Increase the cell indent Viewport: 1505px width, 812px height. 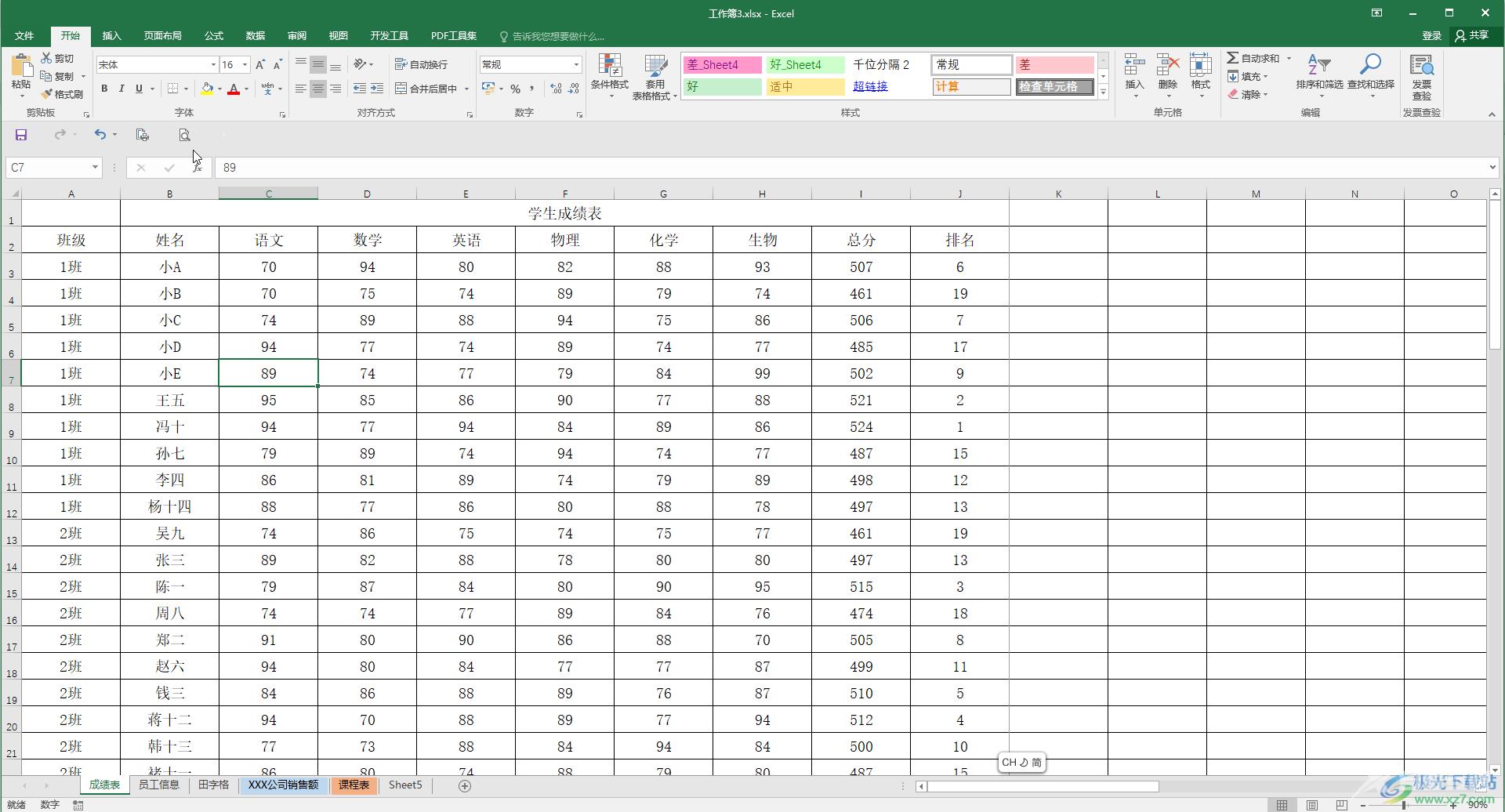[377, 89]
